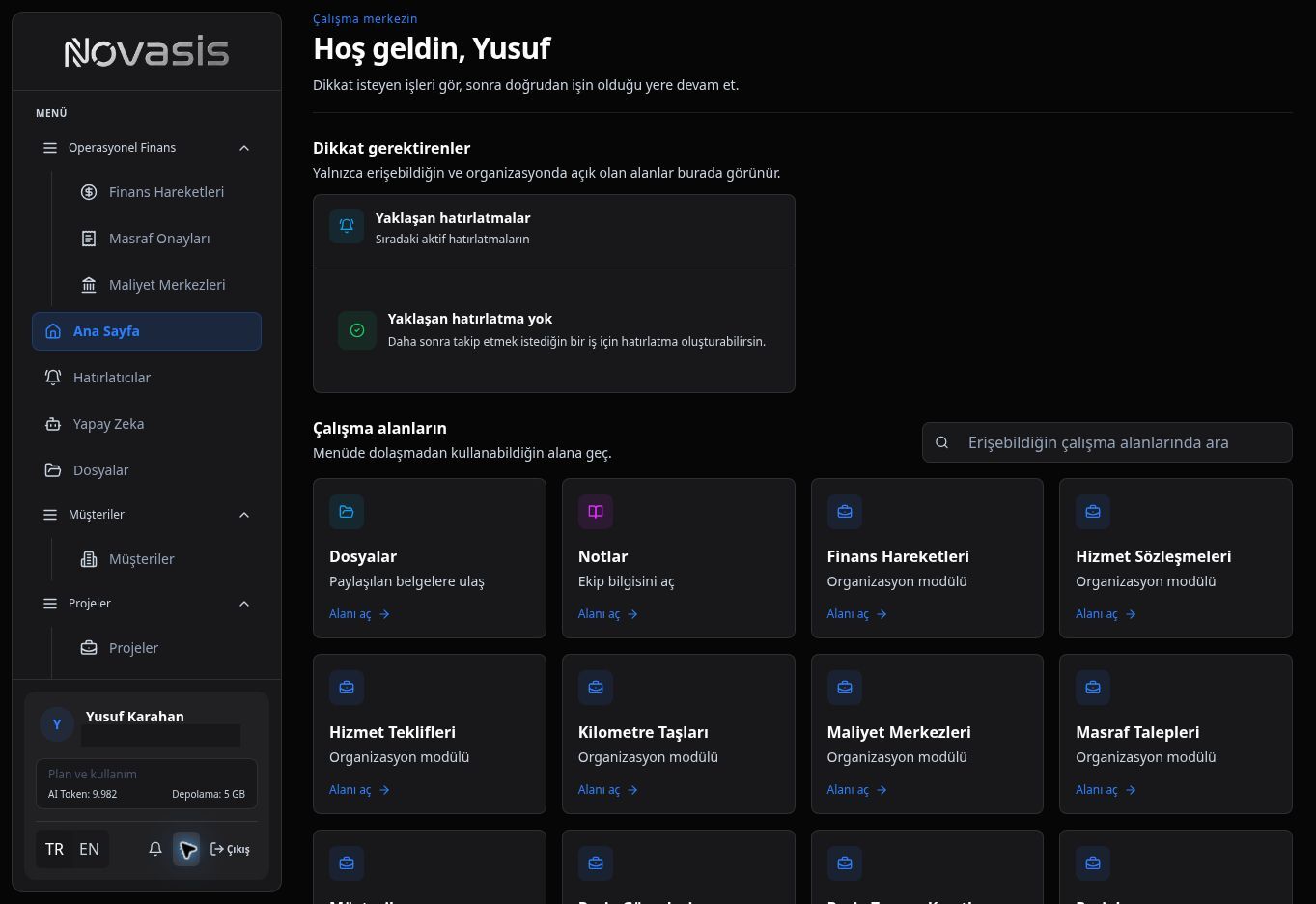Click the bell icon beside 'Yaklaşan hatırlatmalar'
The height and width of the screenshot is (904, 1316).
coord(347,226)
